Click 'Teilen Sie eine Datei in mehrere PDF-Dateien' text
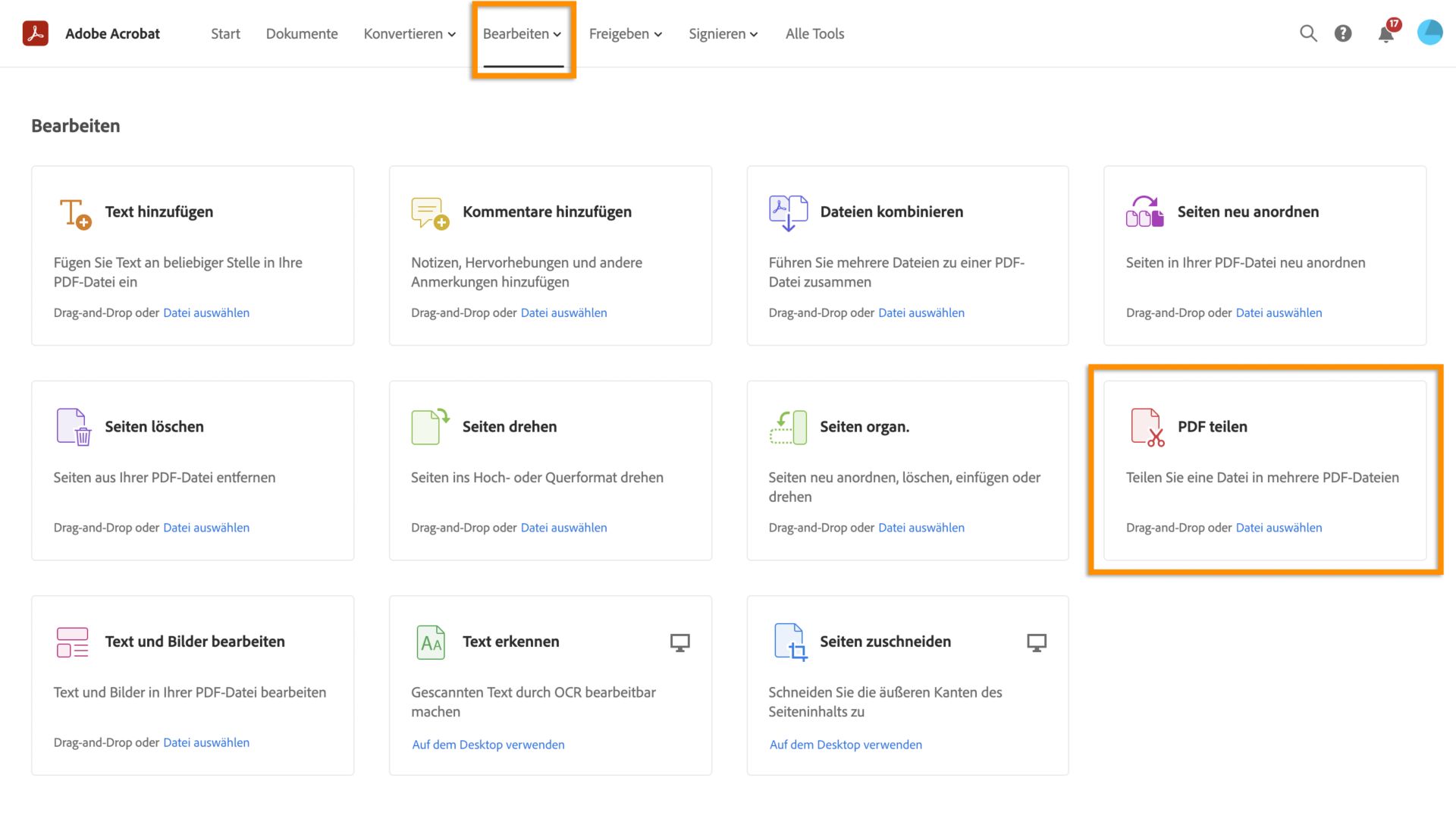 (x=1263, y=478)
